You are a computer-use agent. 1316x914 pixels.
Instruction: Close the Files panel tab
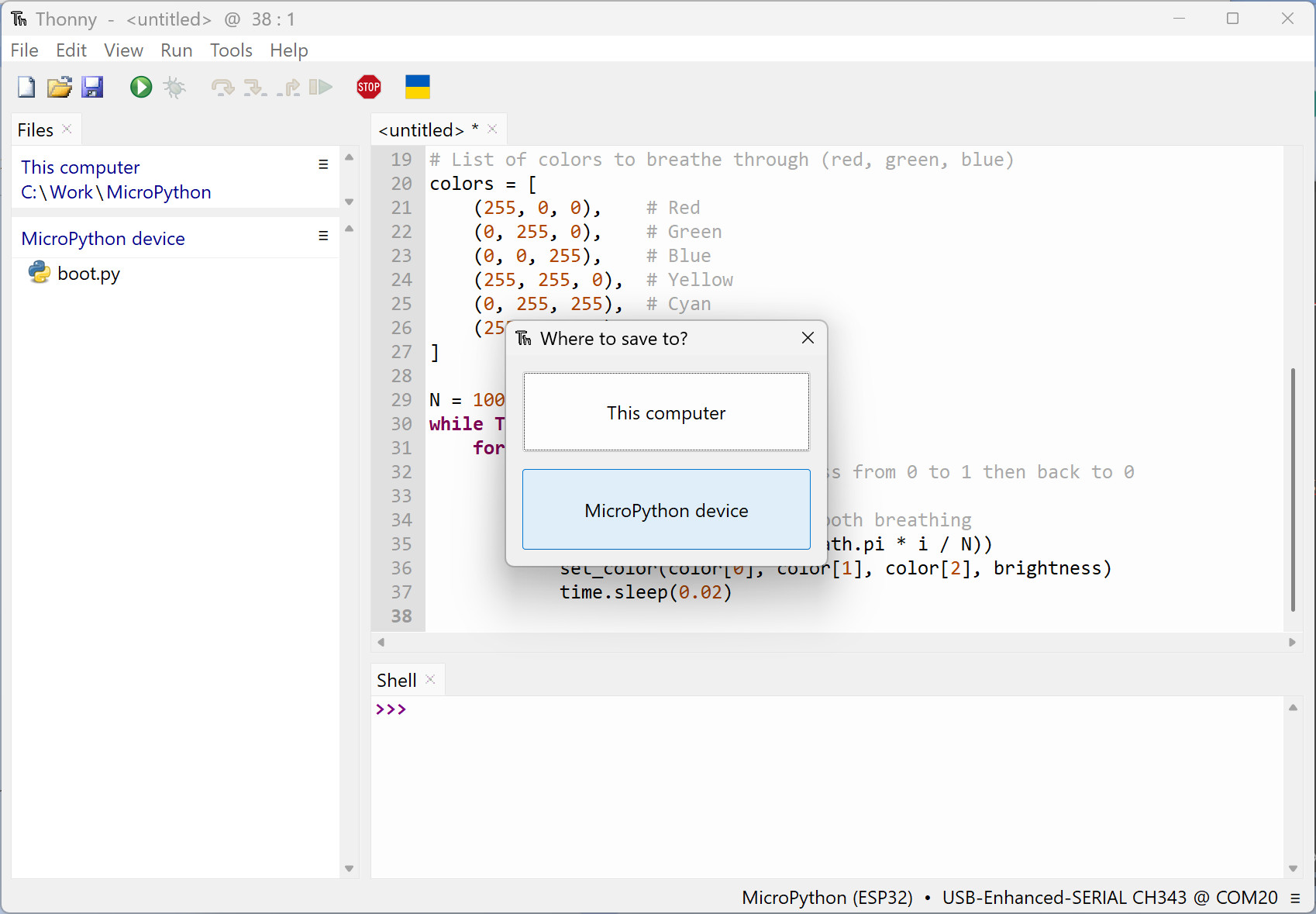(x=67, y=129)
